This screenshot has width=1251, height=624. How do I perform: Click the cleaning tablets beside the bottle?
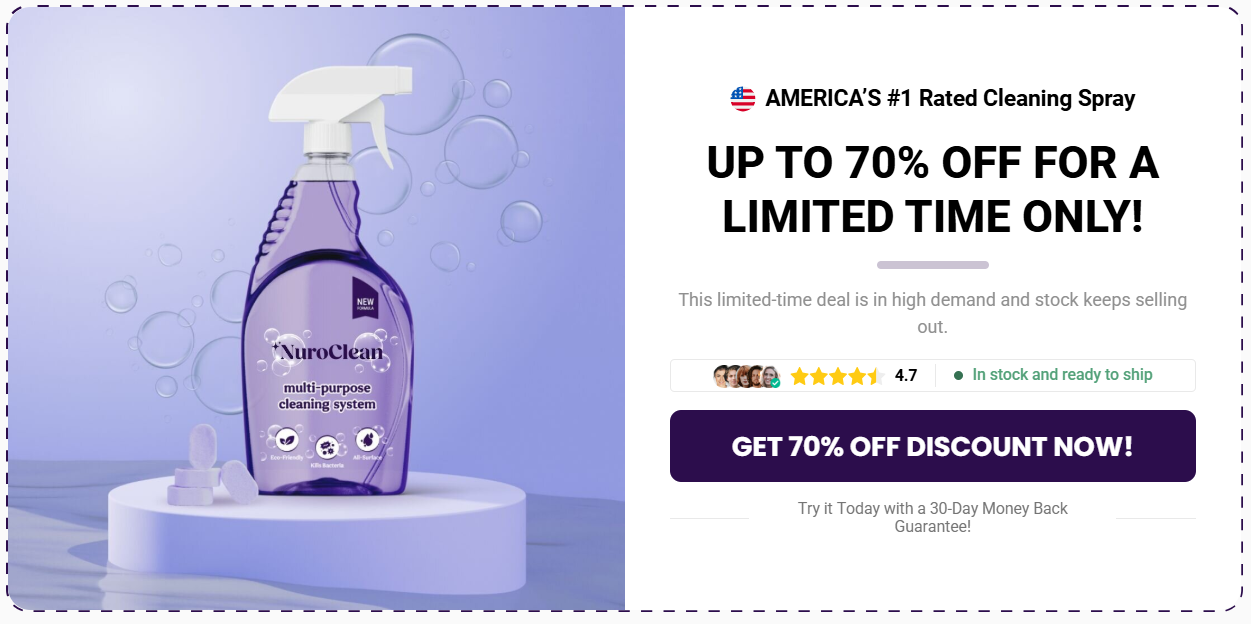click(212, 465)
